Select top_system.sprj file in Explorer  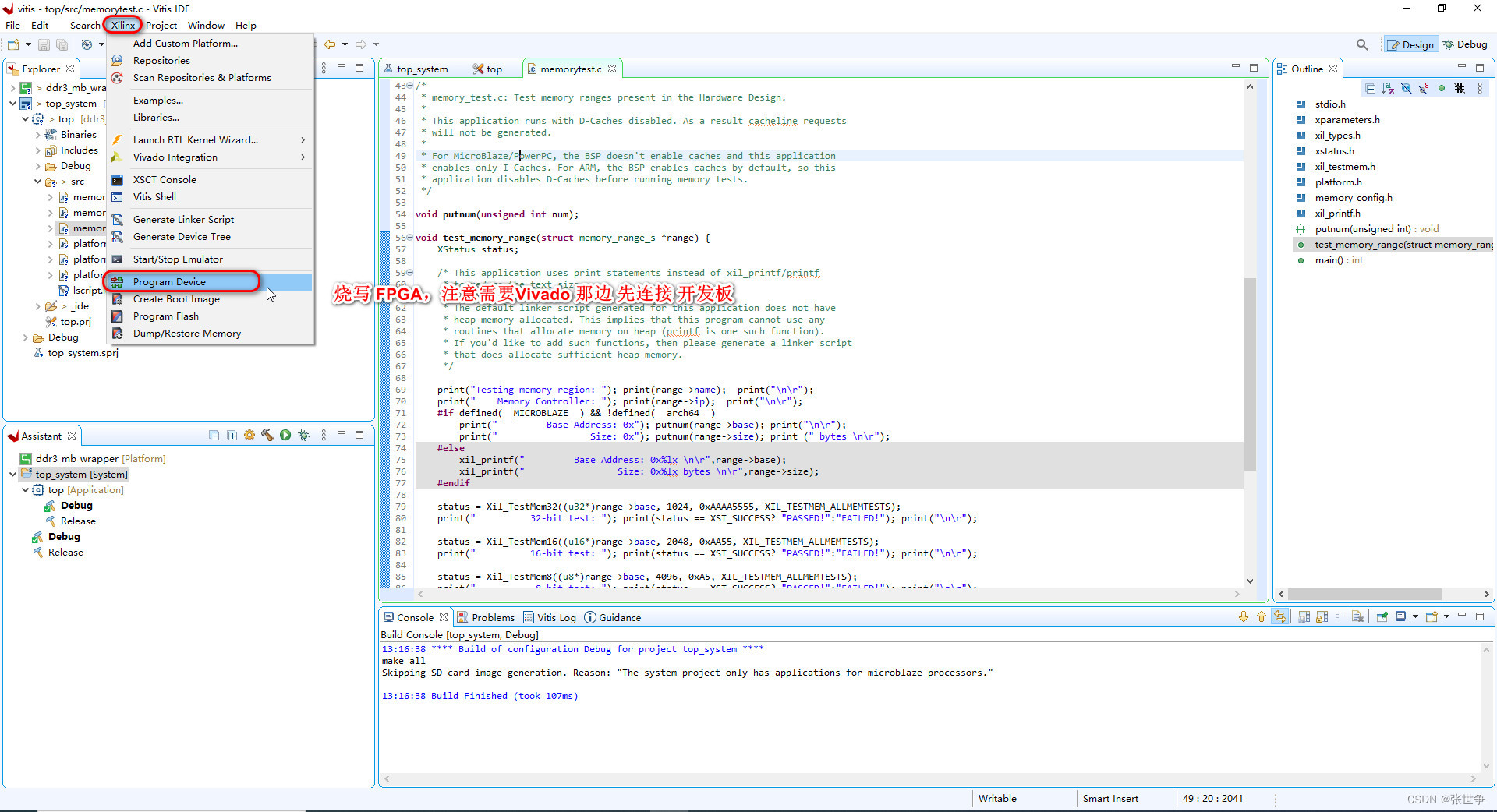tap(83, 353)
